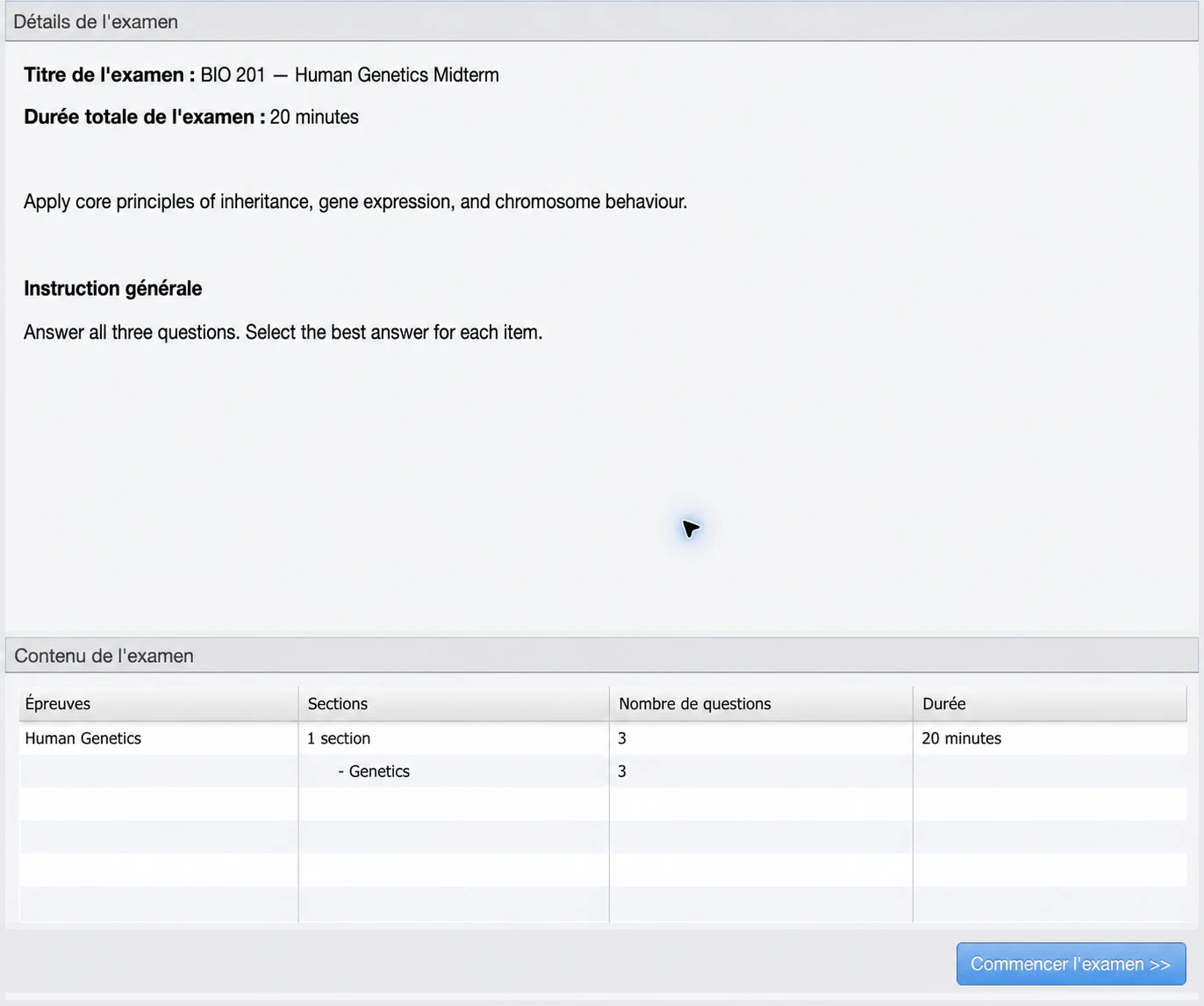This screenshot has width=1204, height=1006.
Task: Click the 'Apply core principles' description text
Action: coord(355,202)
